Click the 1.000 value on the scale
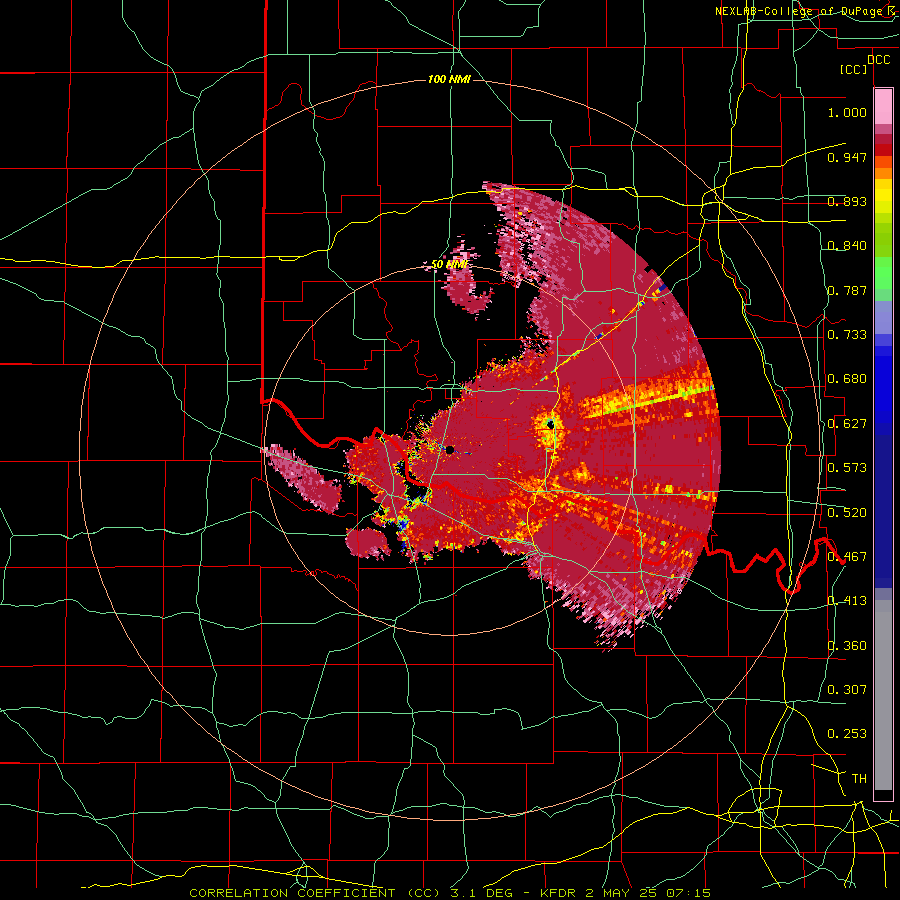 click(847, 112)
